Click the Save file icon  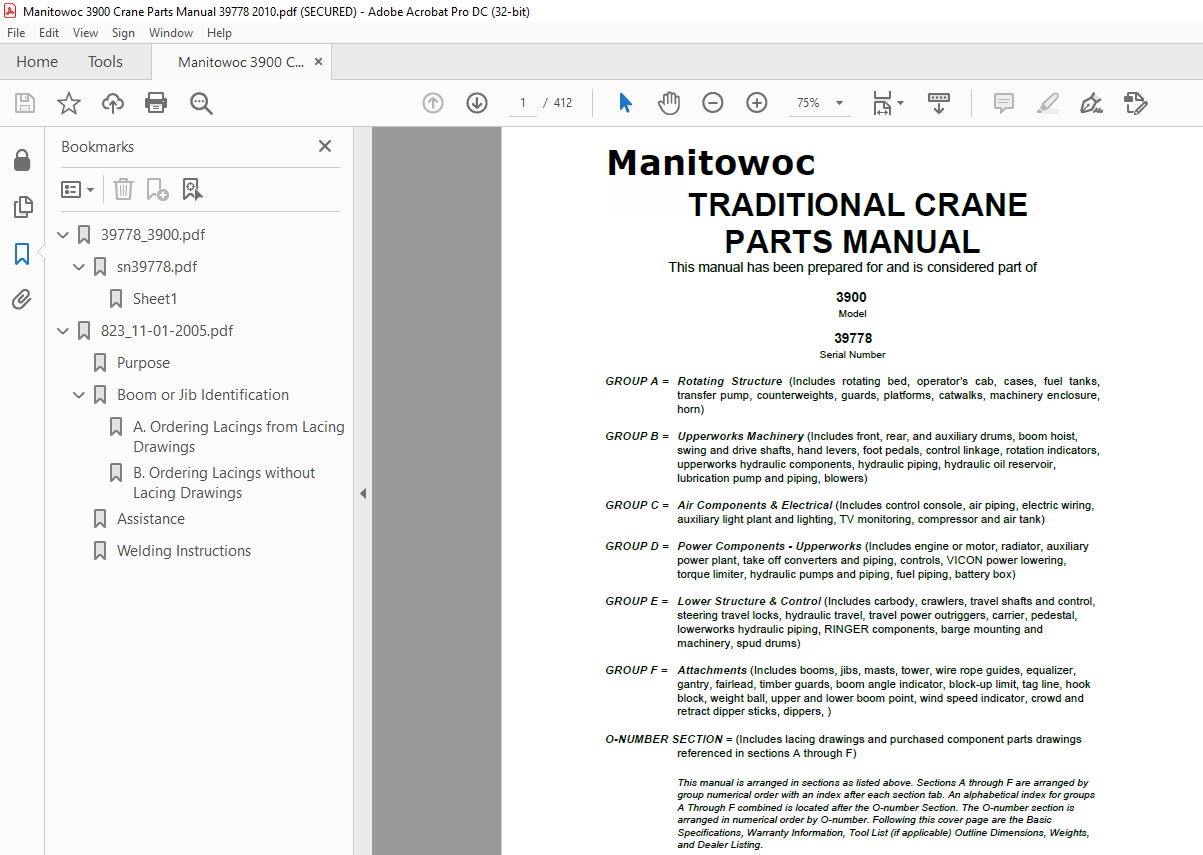point(25,103)
